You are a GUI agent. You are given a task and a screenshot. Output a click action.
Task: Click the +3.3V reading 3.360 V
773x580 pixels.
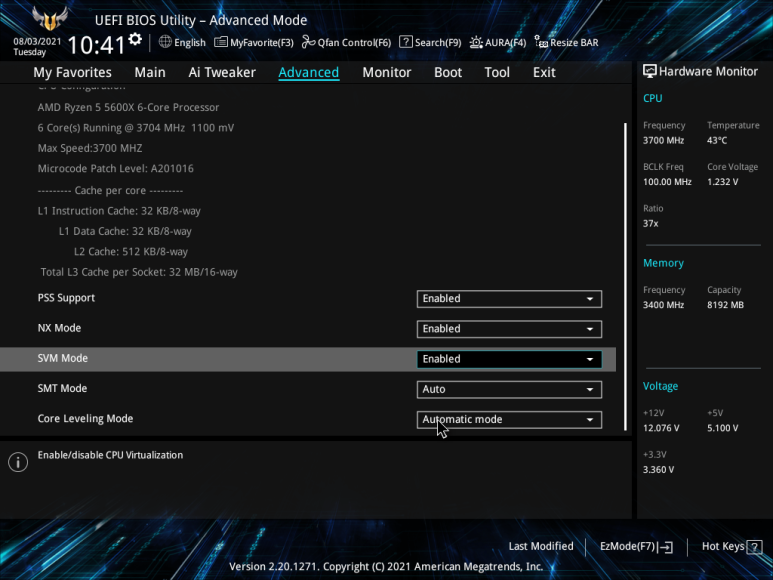pos(658,470)
